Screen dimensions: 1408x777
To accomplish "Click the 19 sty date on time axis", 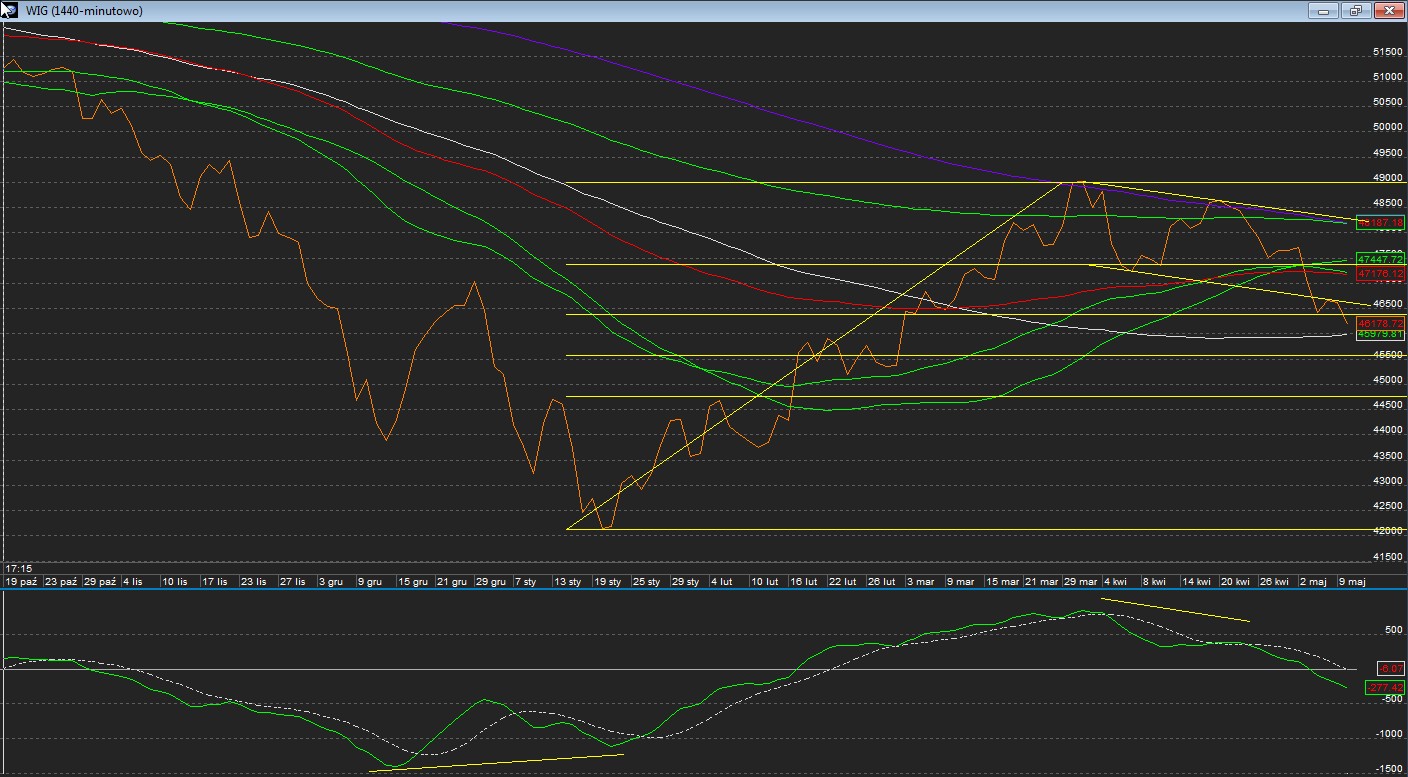I will [607, 581].
